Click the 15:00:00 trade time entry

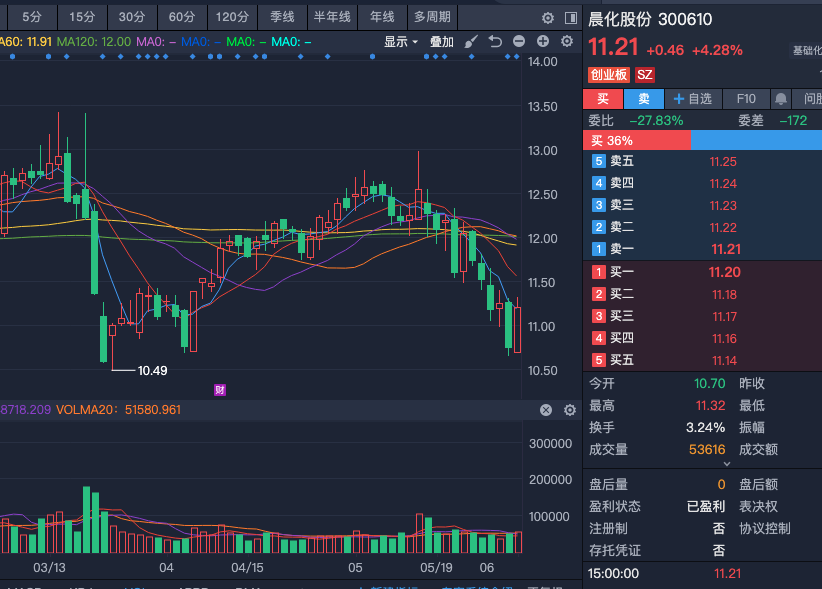613,574
